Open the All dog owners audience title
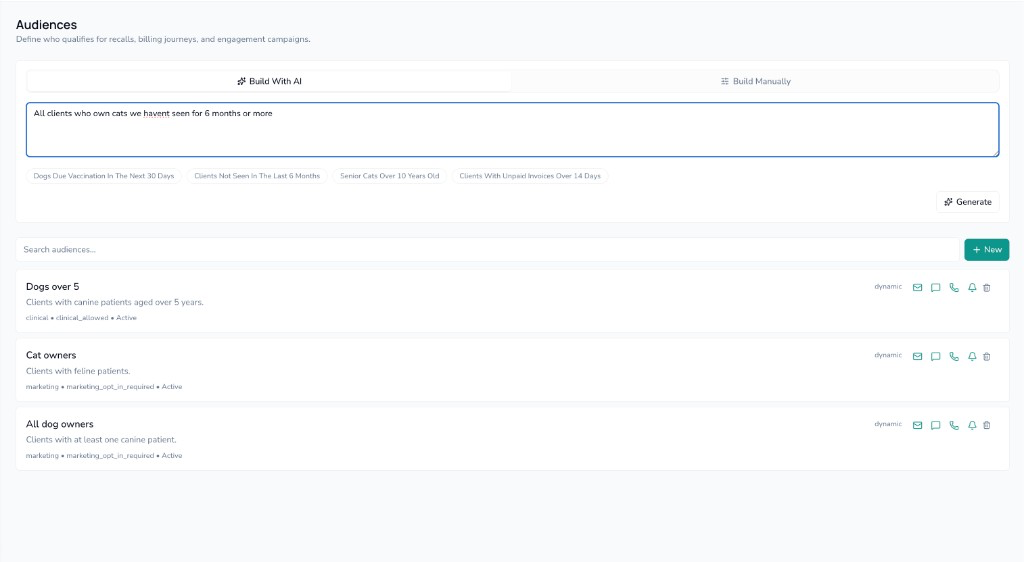This screenshot has height=562, width=1024. coord(59,424)
